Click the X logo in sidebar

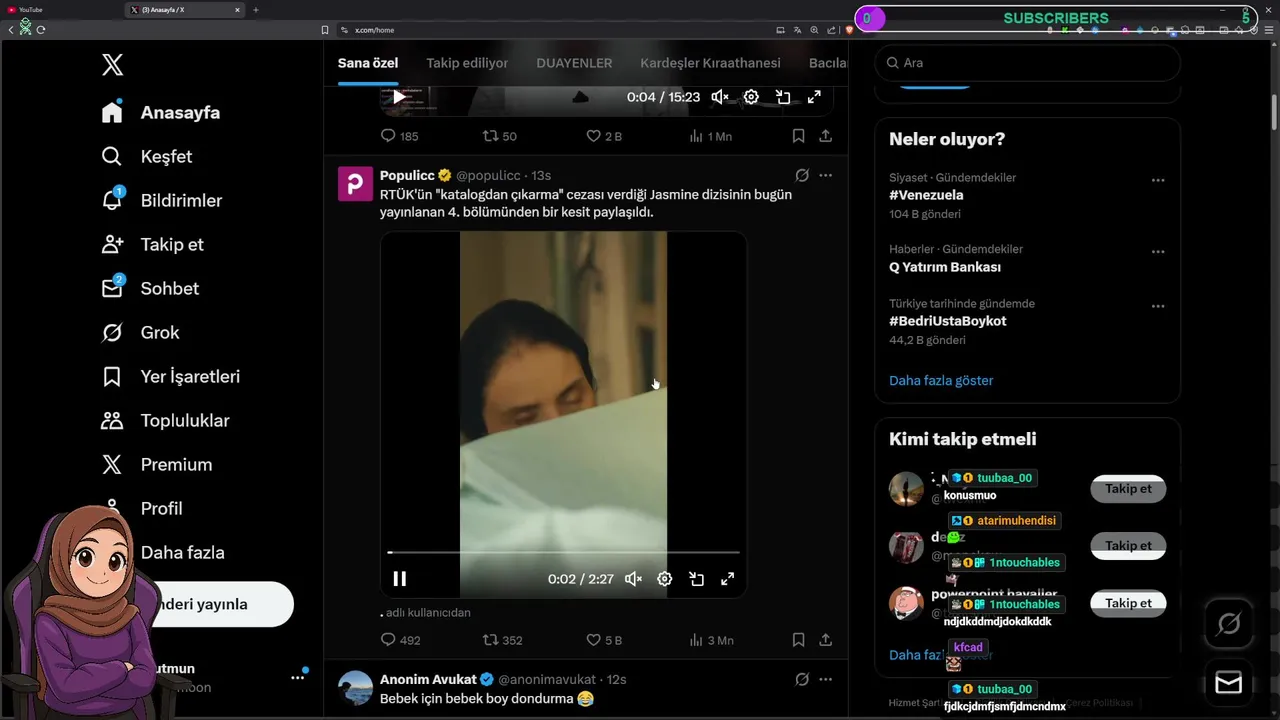pyautogui.click(x=112, y=66)
